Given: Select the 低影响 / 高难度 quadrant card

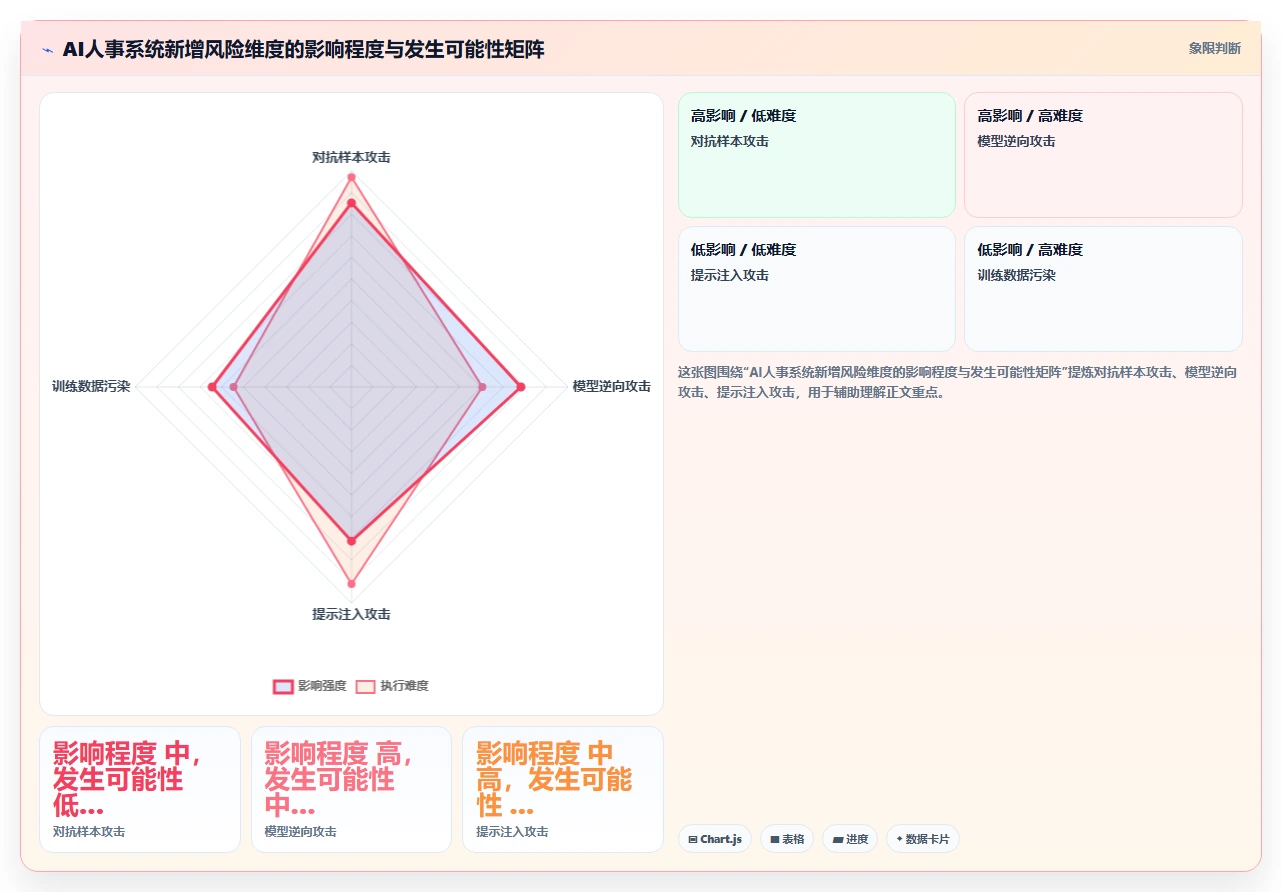Looking at the screenshot, I should click(1103, 289).
